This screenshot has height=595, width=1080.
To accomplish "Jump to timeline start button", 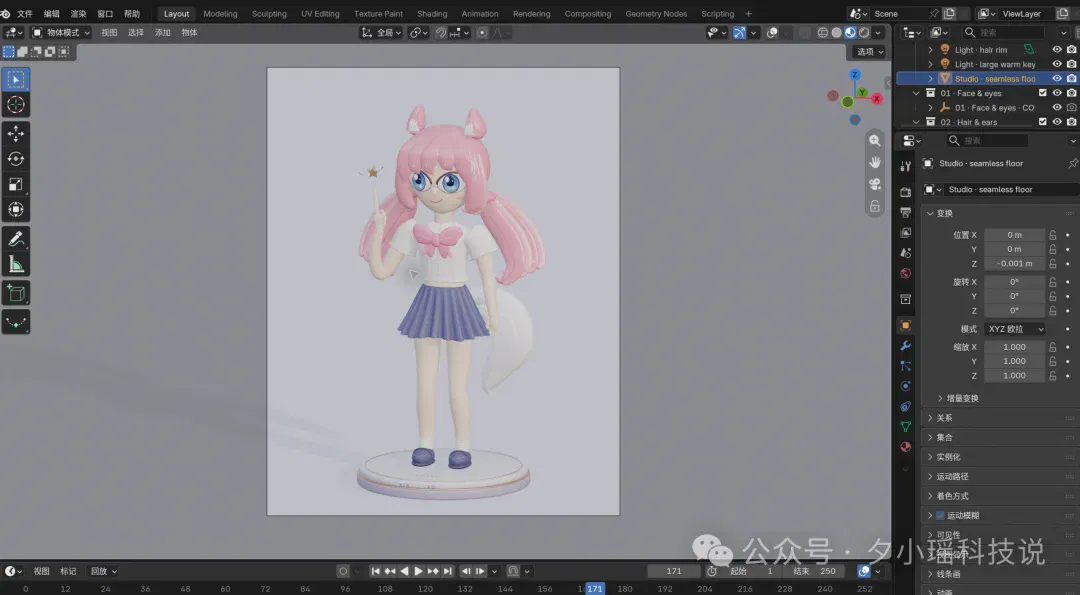I will click(x=375, y=571).
